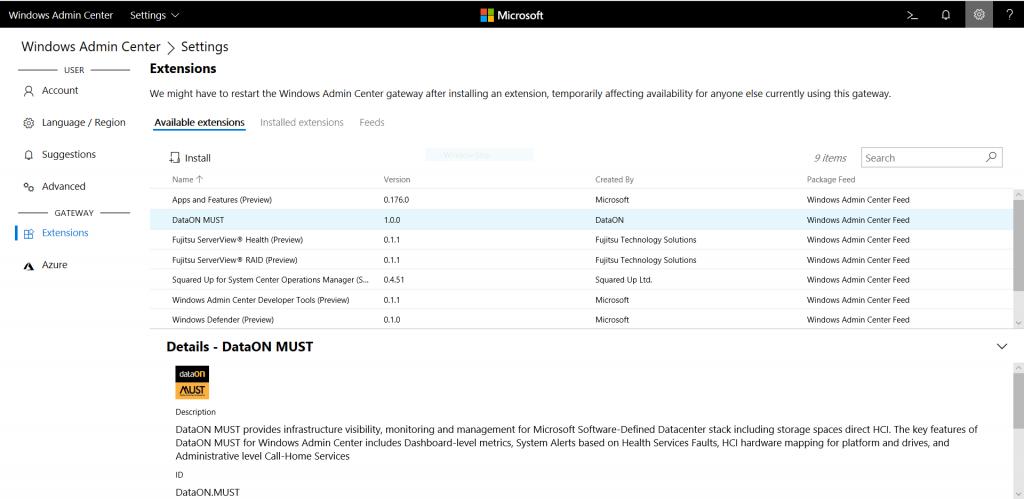The width and height of the screenshot is (1024, 499).
Task: Select Windows Admin Center Developer Tools row
Action: tap(581, 300)
